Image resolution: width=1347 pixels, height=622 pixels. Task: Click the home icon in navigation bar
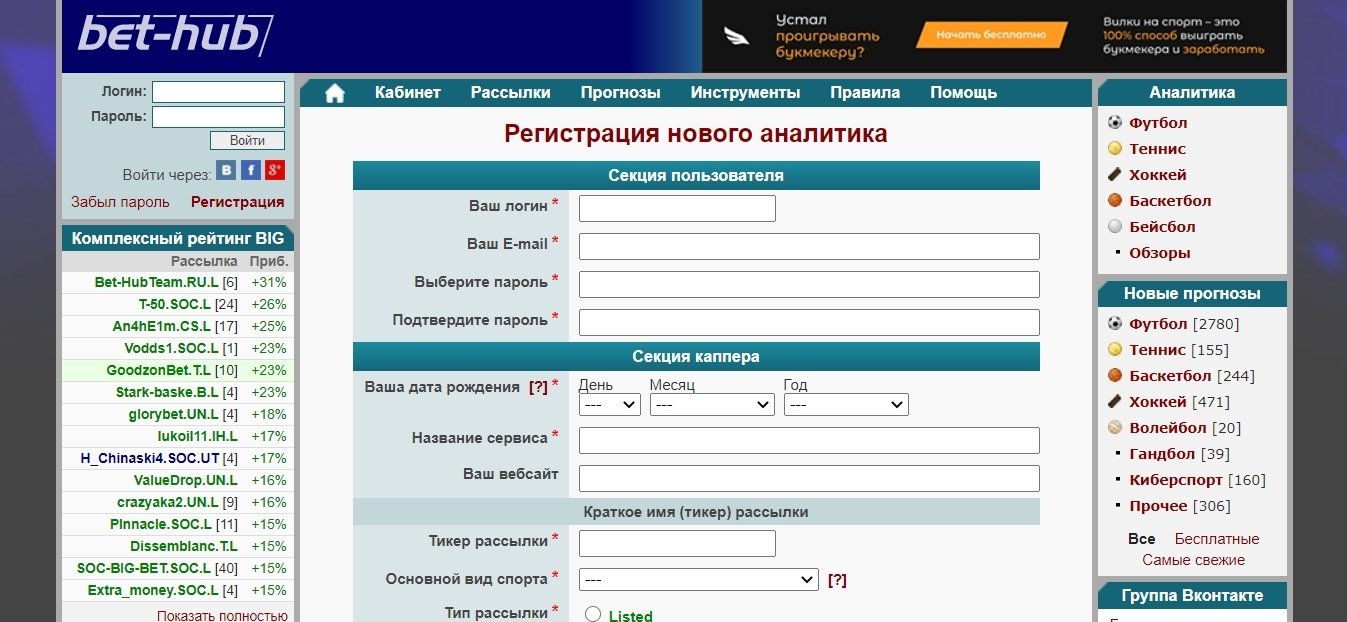coord(334,93)
